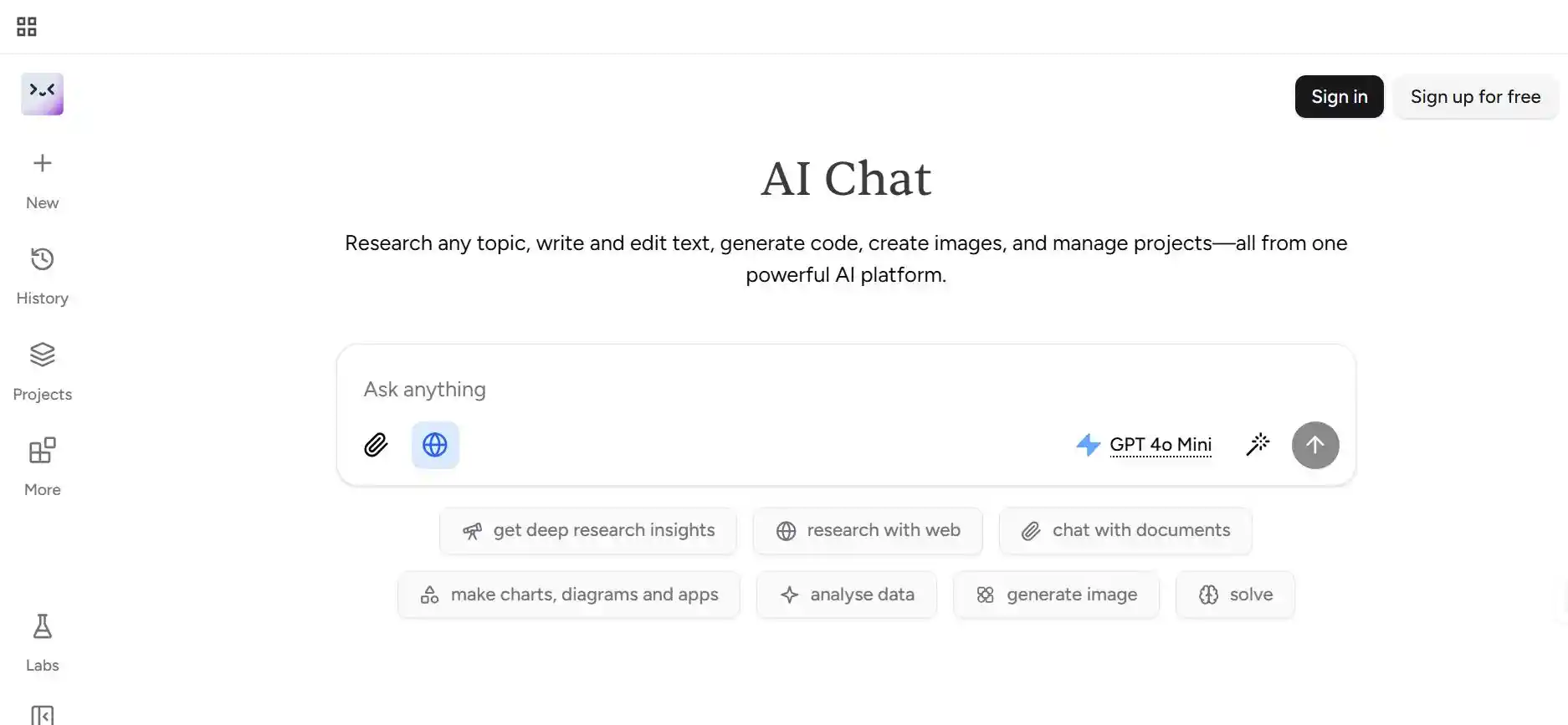Open the GPT 4o Mini model selector
The image size is (1568, 725).
point(1160,445)
